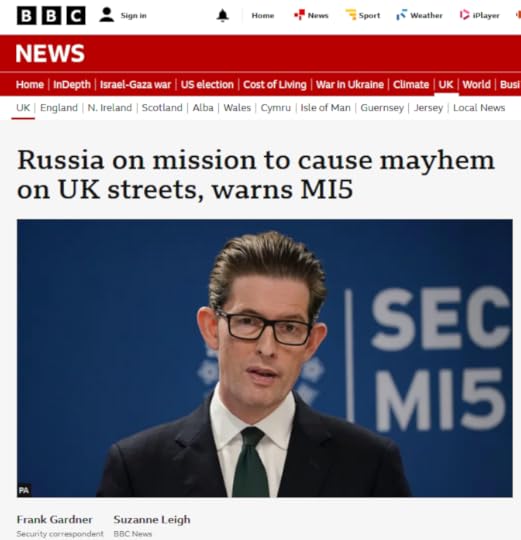
Task: Click the article headline about Russia mayhem
Action: (x=256, y=175)
